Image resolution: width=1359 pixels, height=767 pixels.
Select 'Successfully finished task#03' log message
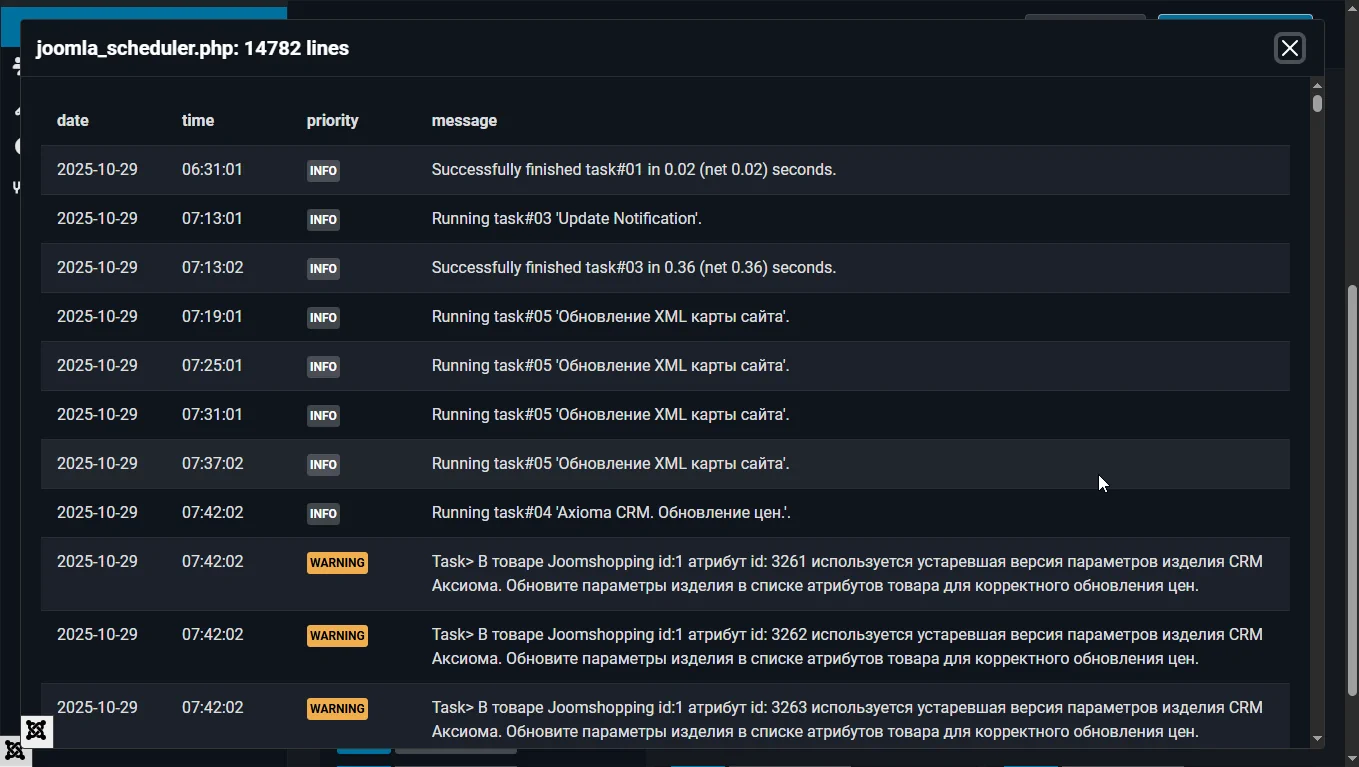coord(633,268)
